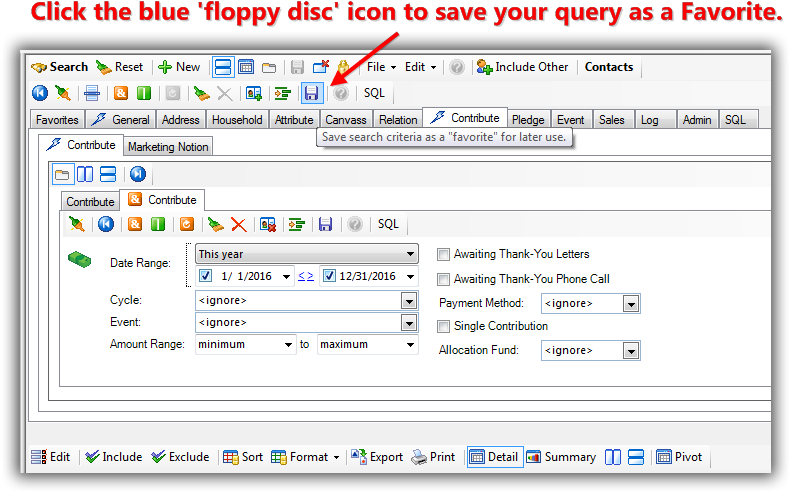790x492 pixels.
Task: Switch to the Address tab
Action: [x=180, y=120]
